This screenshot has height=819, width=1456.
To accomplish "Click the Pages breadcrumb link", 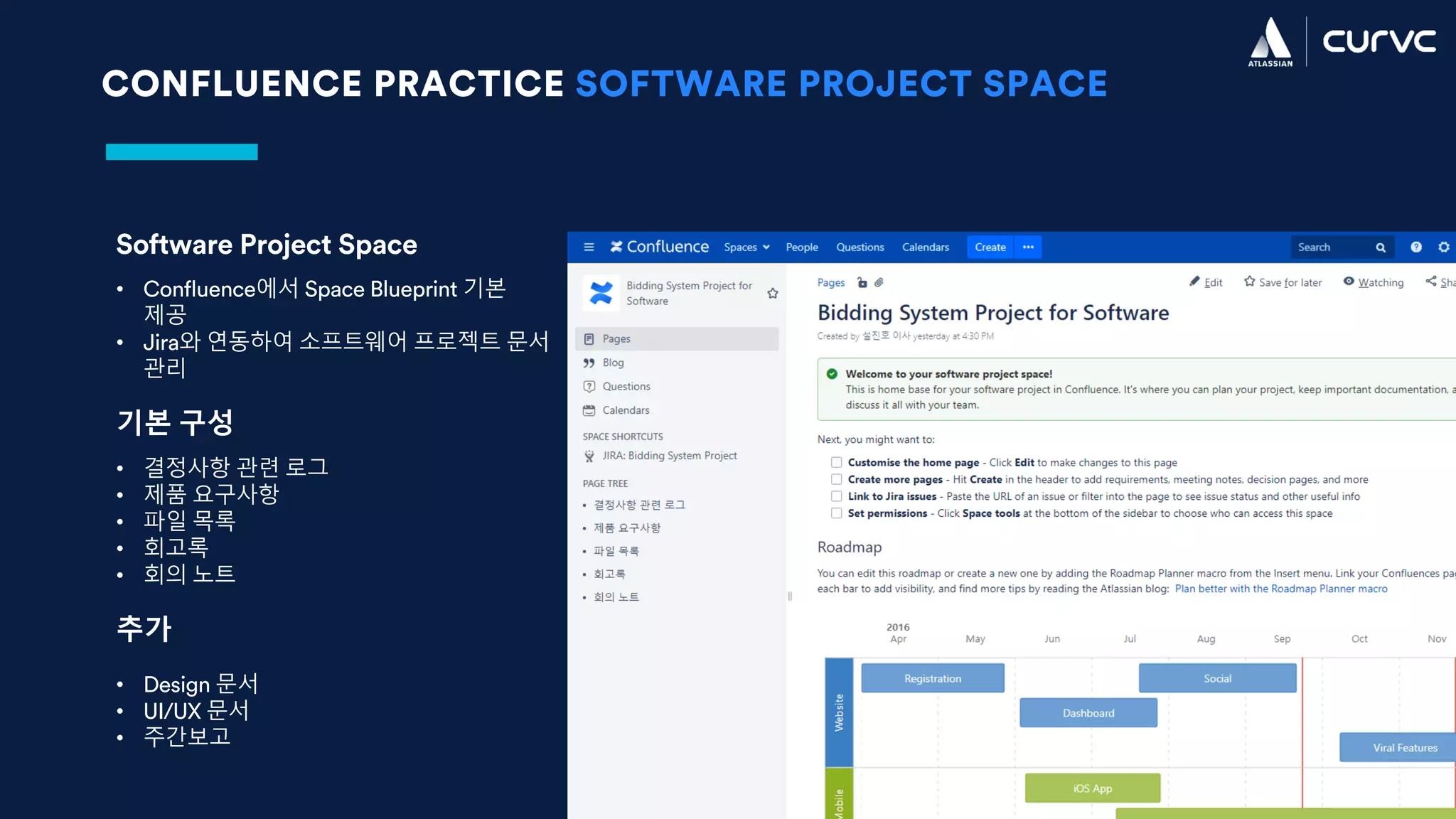I will click(831, 282).
